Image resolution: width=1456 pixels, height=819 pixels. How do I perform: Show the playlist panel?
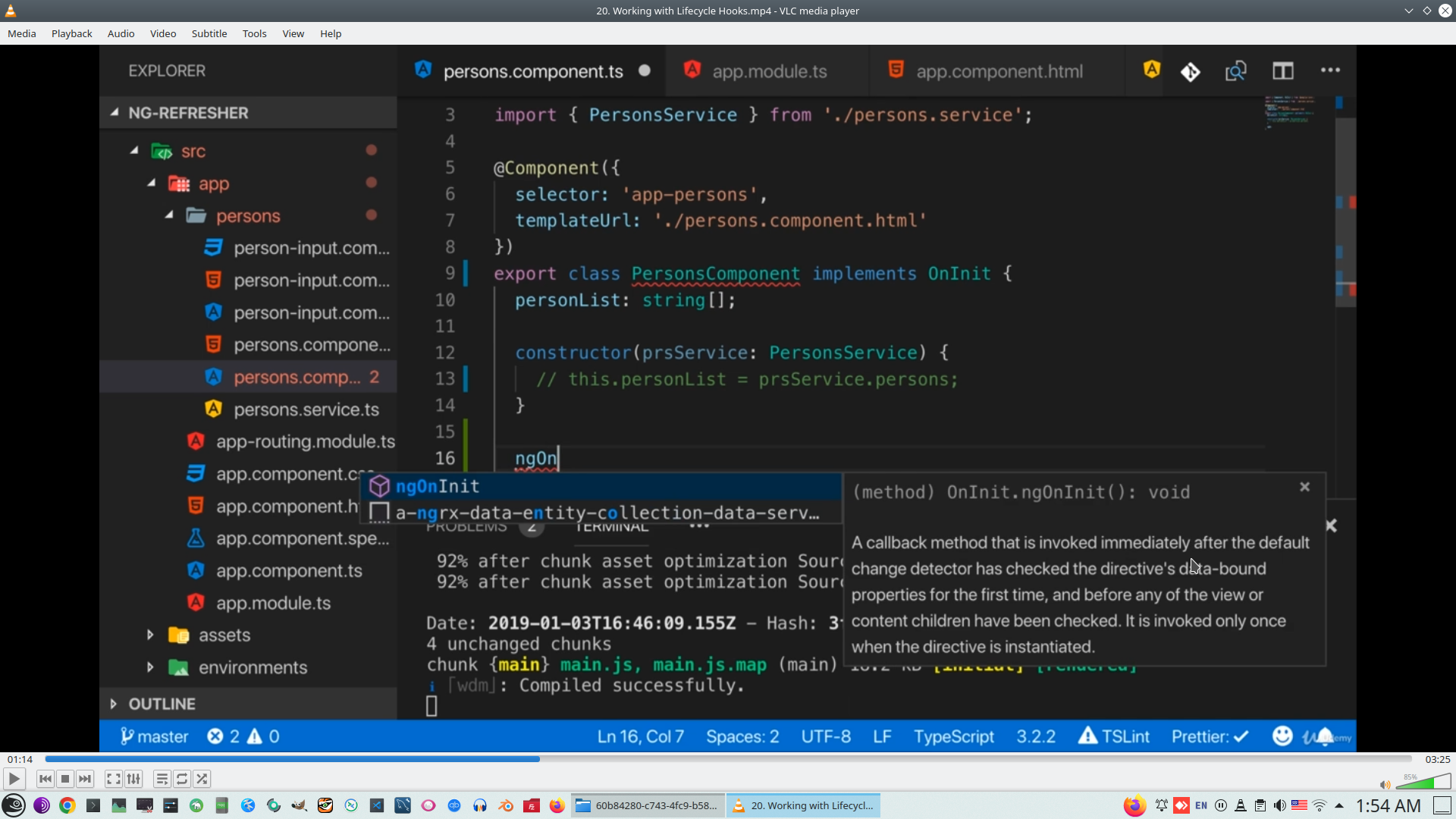(162, 779)
